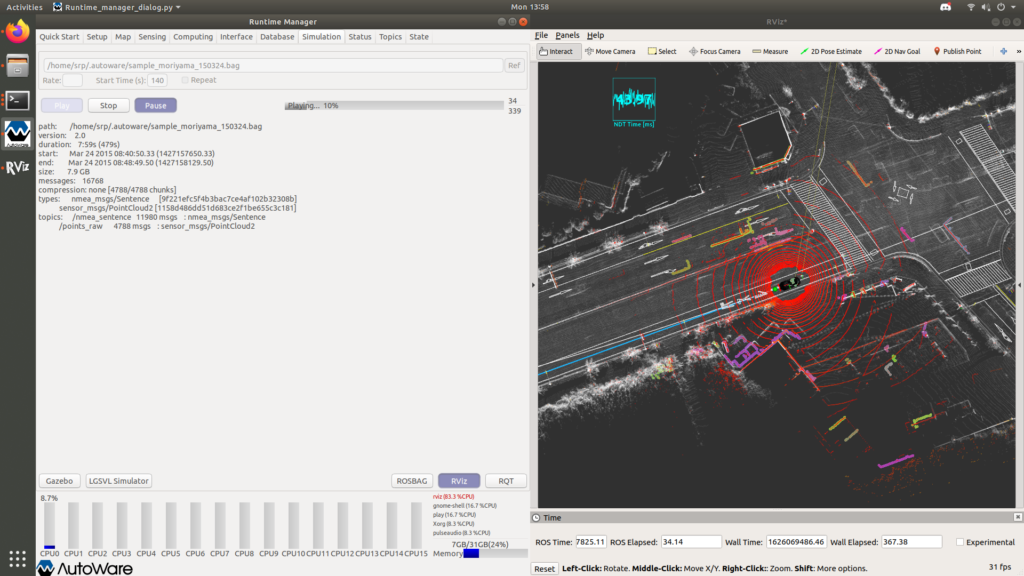Launch Terminal from the dock
This screenshot has height=576, width=1024.
coord(18,100)
